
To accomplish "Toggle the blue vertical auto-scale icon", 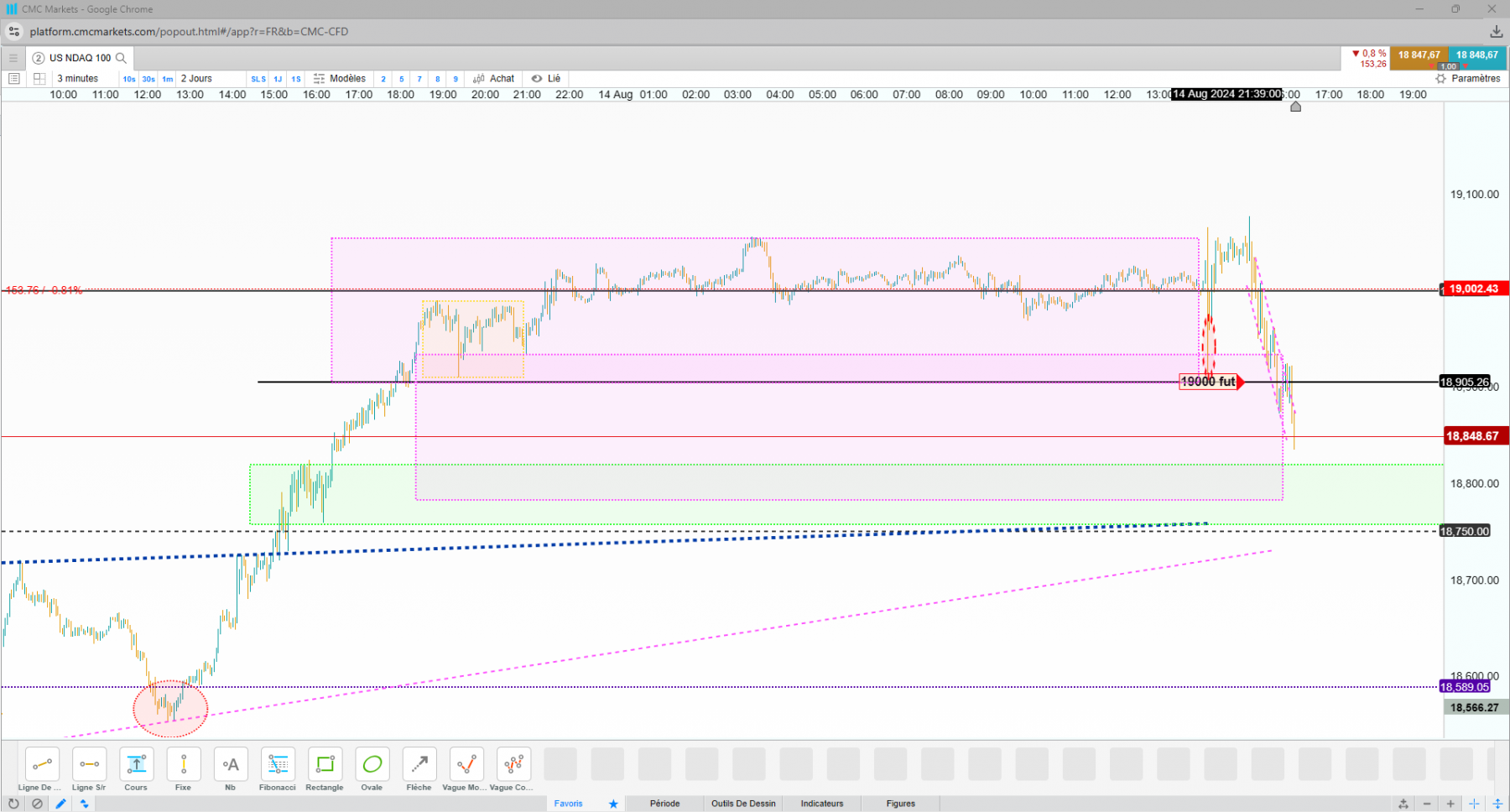I will (1497, 804).
